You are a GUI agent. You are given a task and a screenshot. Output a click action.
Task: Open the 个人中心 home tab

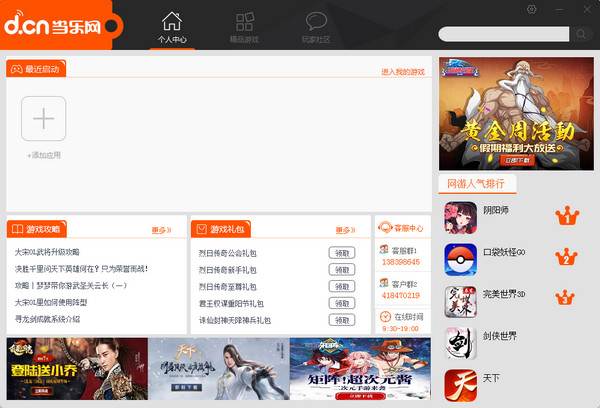click(172, 27)
